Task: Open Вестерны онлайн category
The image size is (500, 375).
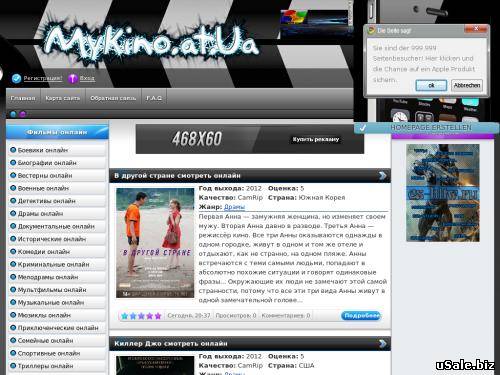Action: [x=57, y=175]
